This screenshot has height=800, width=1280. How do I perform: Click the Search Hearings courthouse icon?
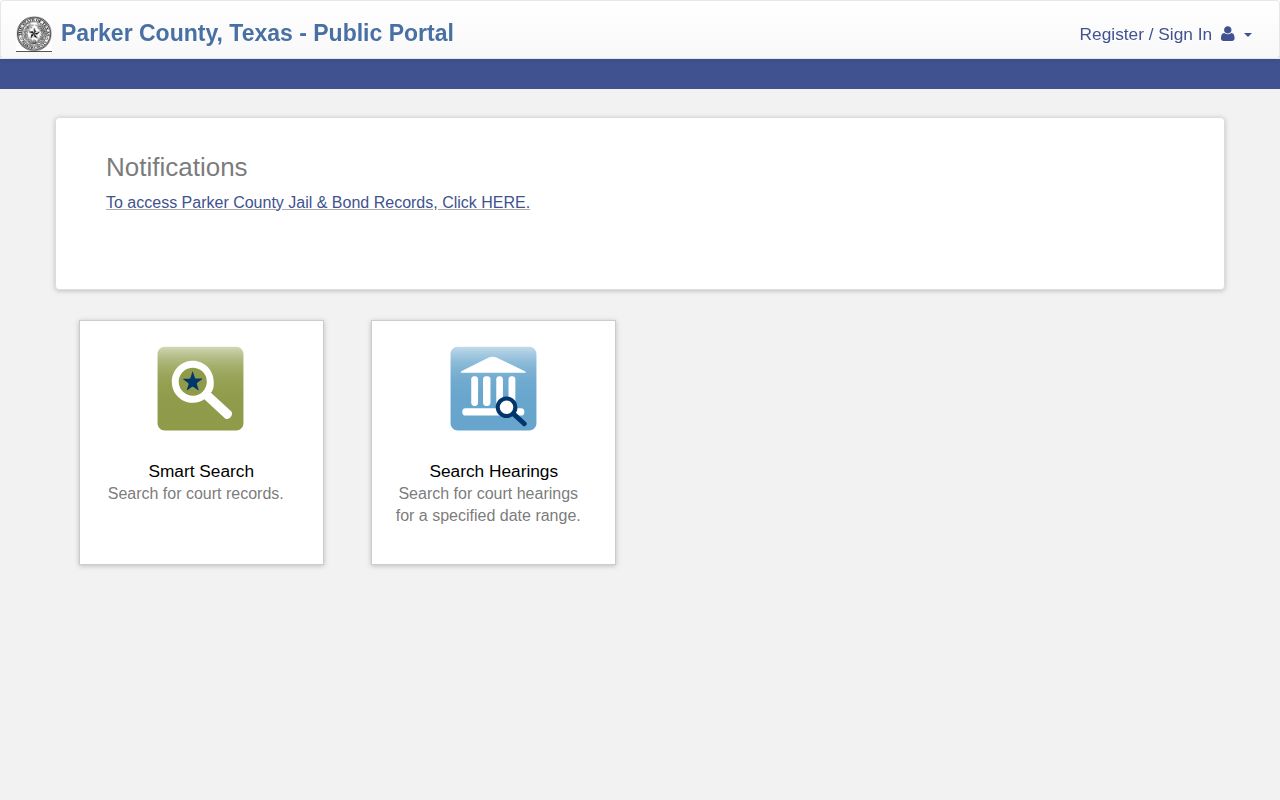pos(493,389)
